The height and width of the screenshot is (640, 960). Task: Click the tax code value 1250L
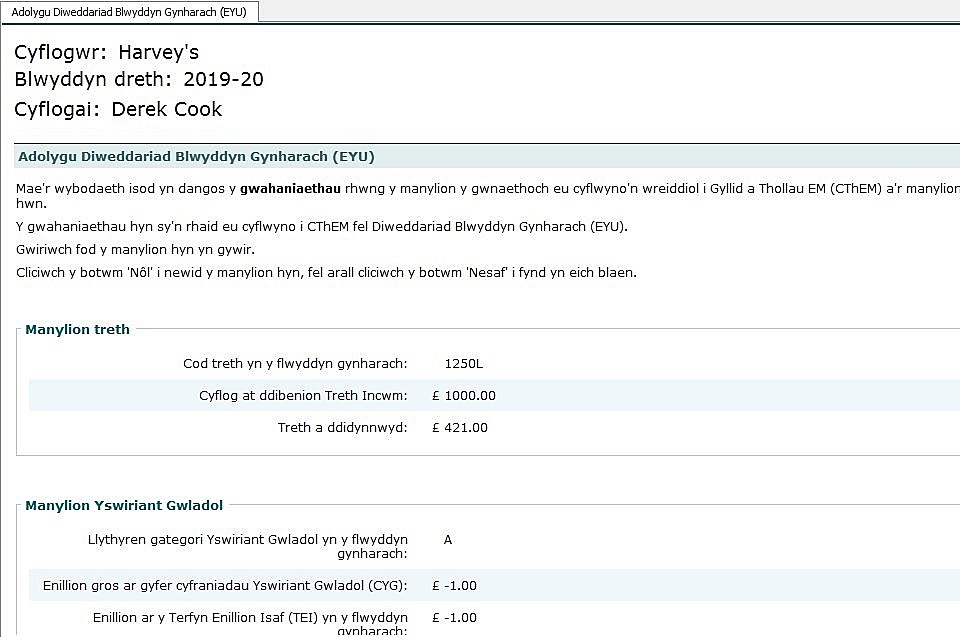pyautogui.click(x=464, y=363)
